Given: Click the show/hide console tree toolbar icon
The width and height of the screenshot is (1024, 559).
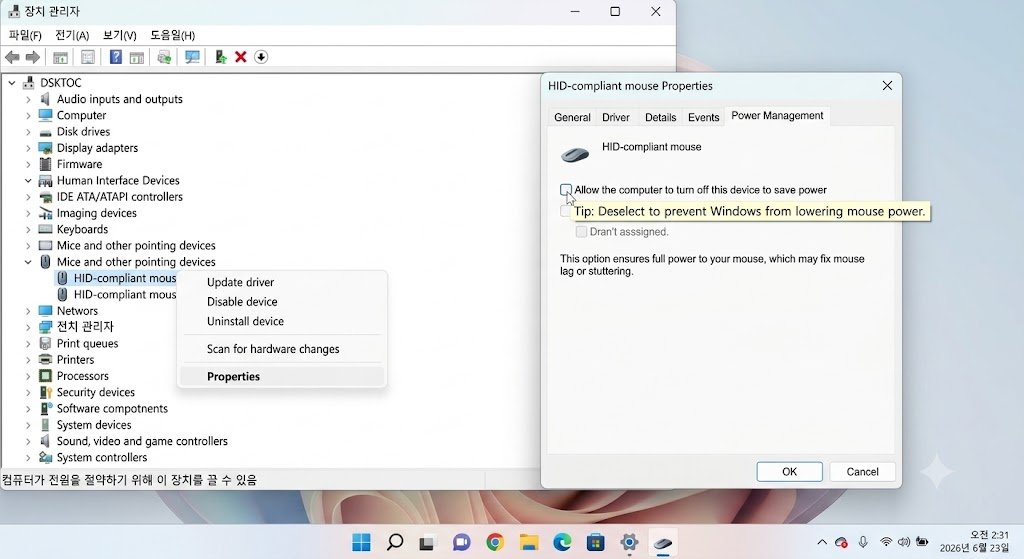Looking at the screenshot, I should [60, 57].
